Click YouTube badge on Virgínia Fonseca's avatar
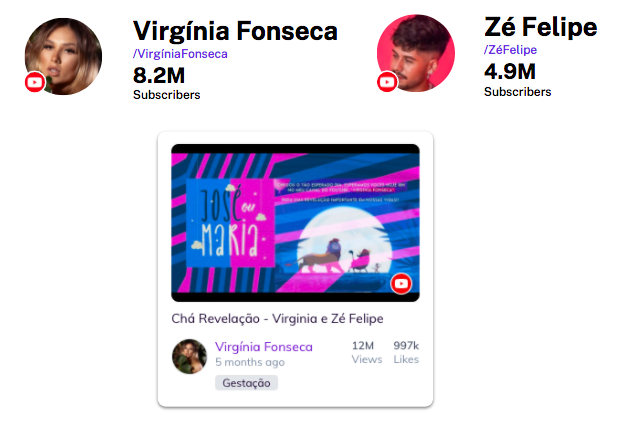 (x=35, y=82)
